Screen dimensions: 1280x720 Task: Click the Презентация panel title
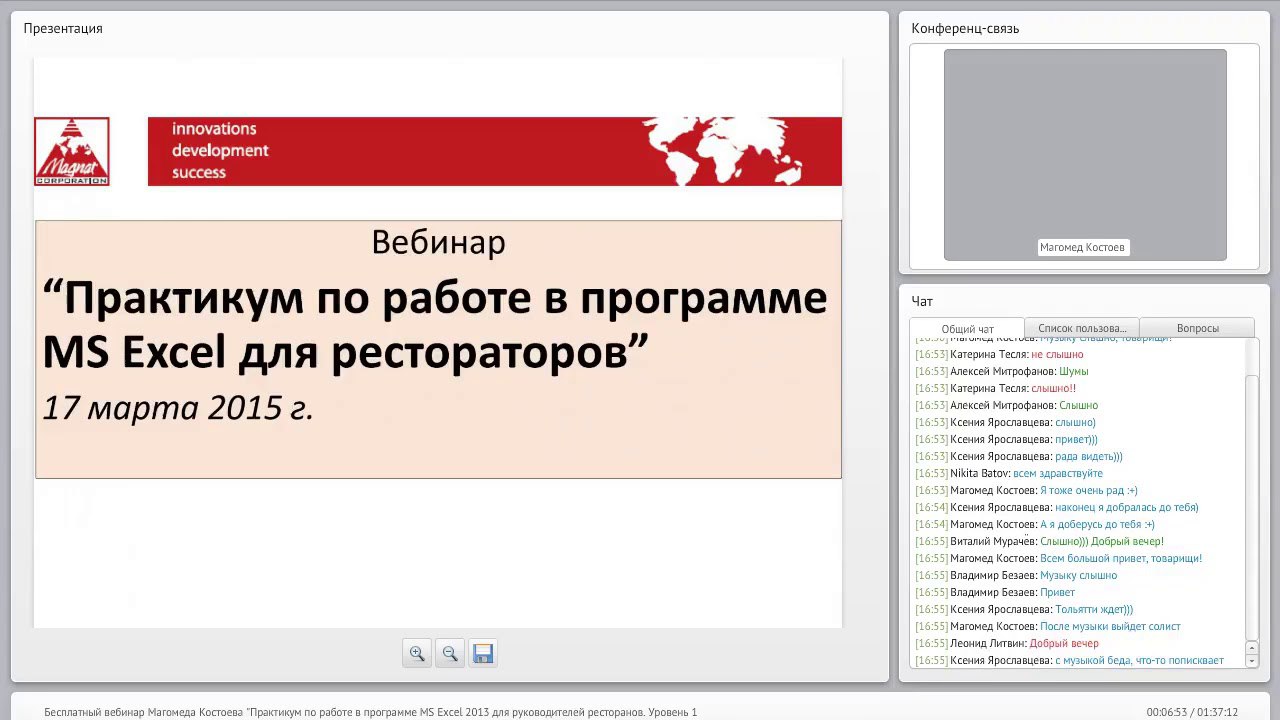click(x=63, y=28)
